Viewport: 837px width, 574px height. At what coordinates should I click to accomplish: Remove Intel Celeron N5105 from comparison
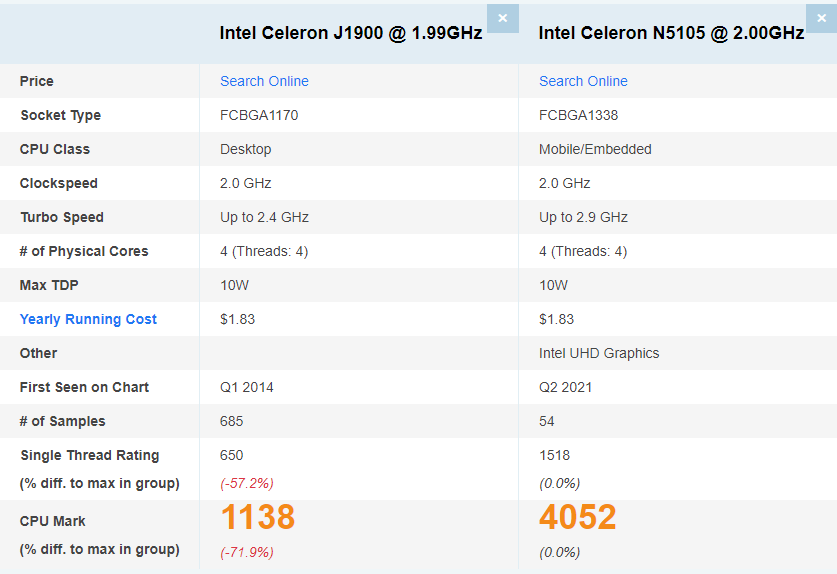(822, 18)
